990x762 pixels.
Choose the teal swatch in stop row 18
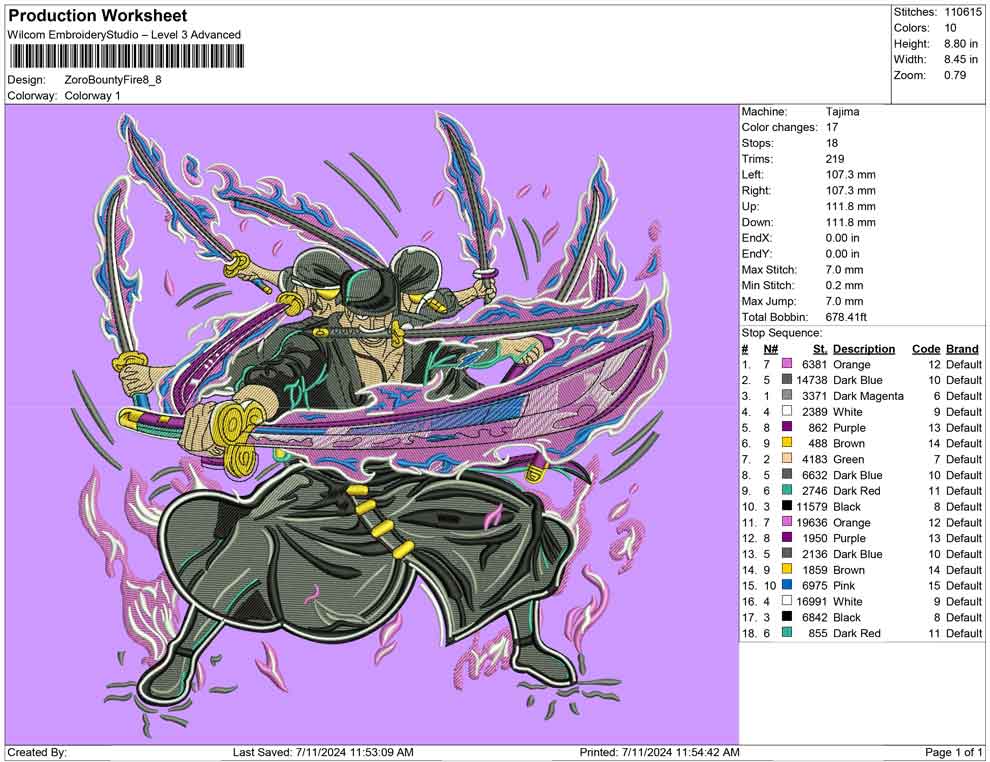[788, 633]
